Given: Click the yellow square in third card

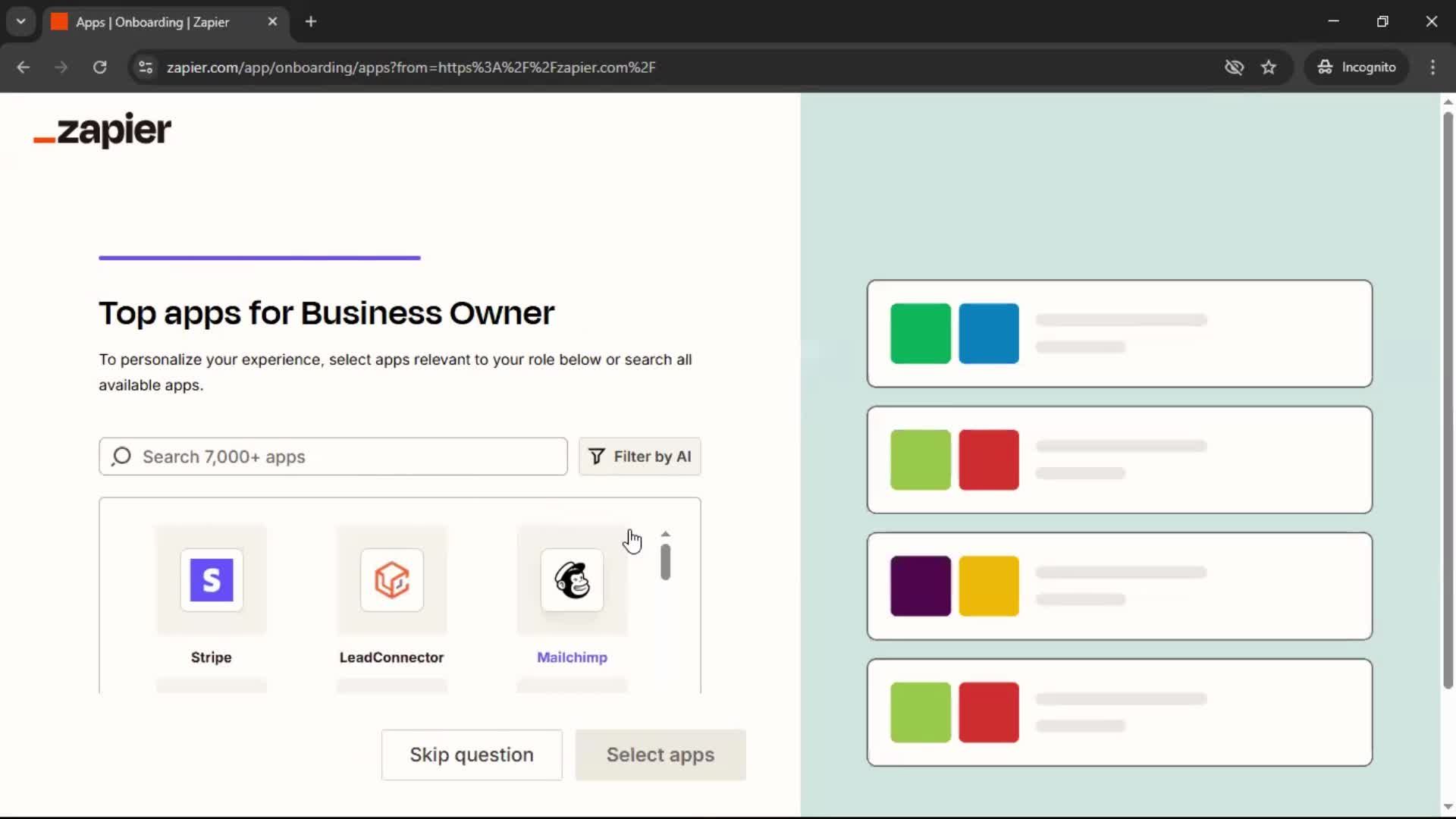Looking at the screenshot, I should coord(989,586).
